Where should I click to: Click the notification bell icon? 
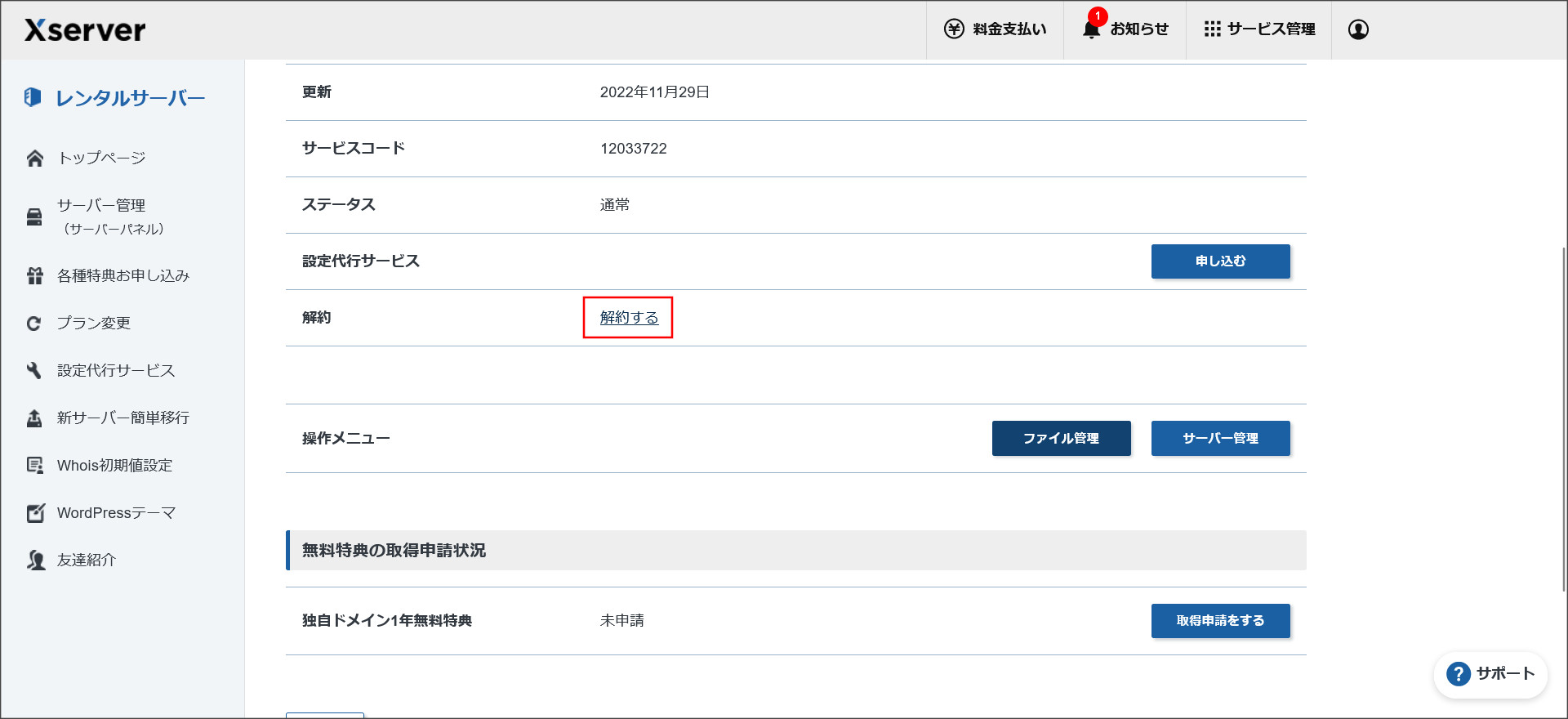point(1091,29)
